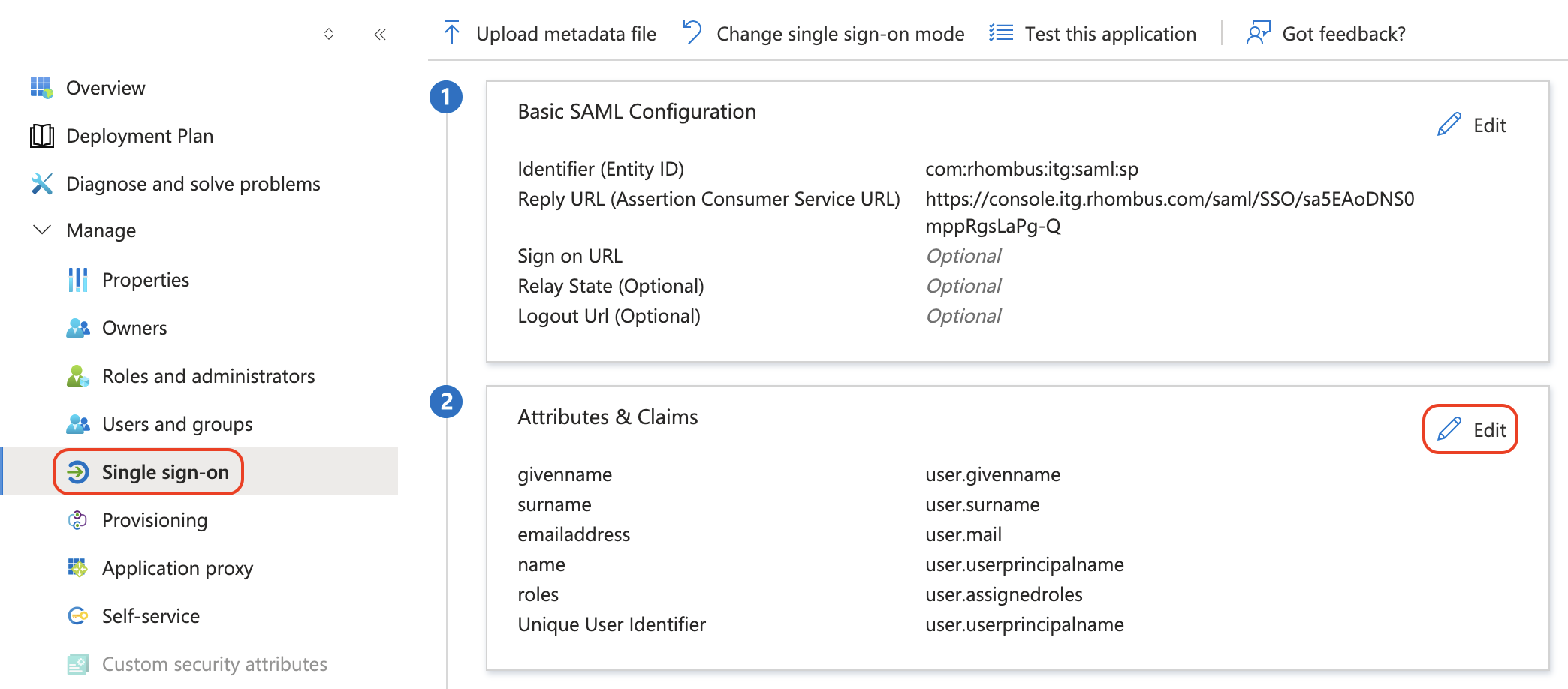Click the Single sign-on arrow icon
The width and height of the screenshot is (1568, 689).
[x=78, y=472]
